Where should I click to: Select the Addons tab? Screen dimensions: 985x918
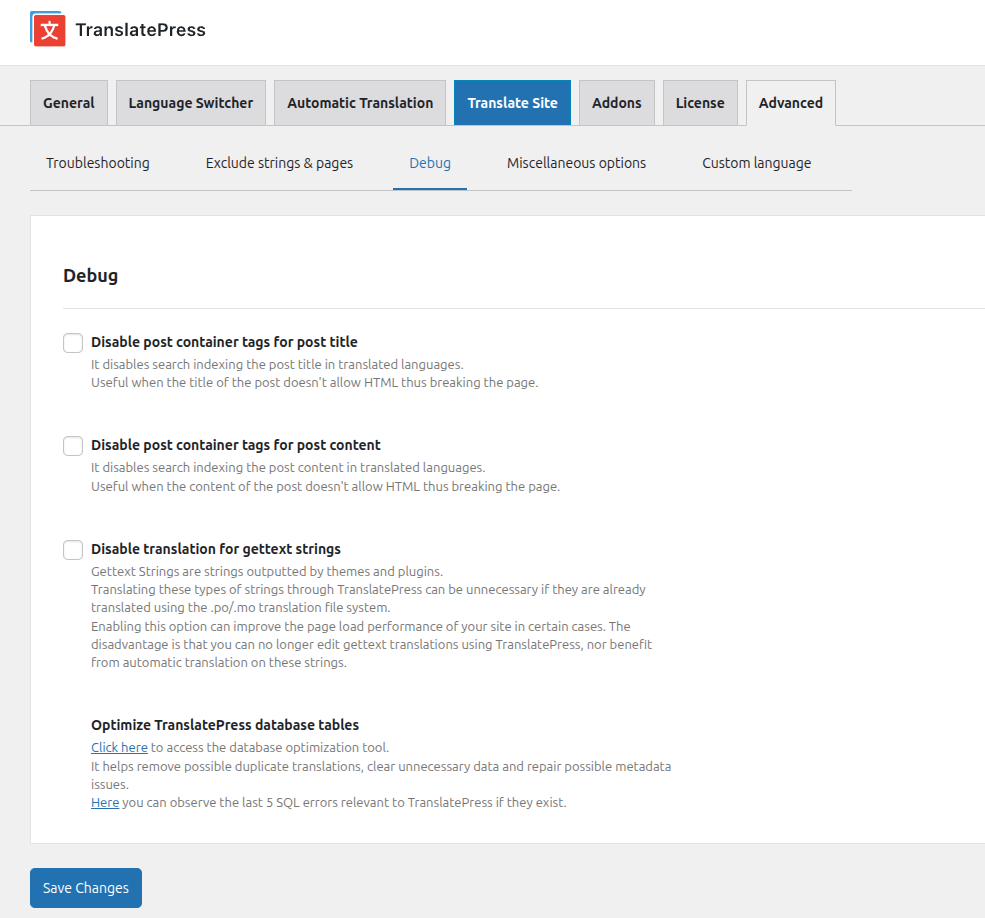616,102
